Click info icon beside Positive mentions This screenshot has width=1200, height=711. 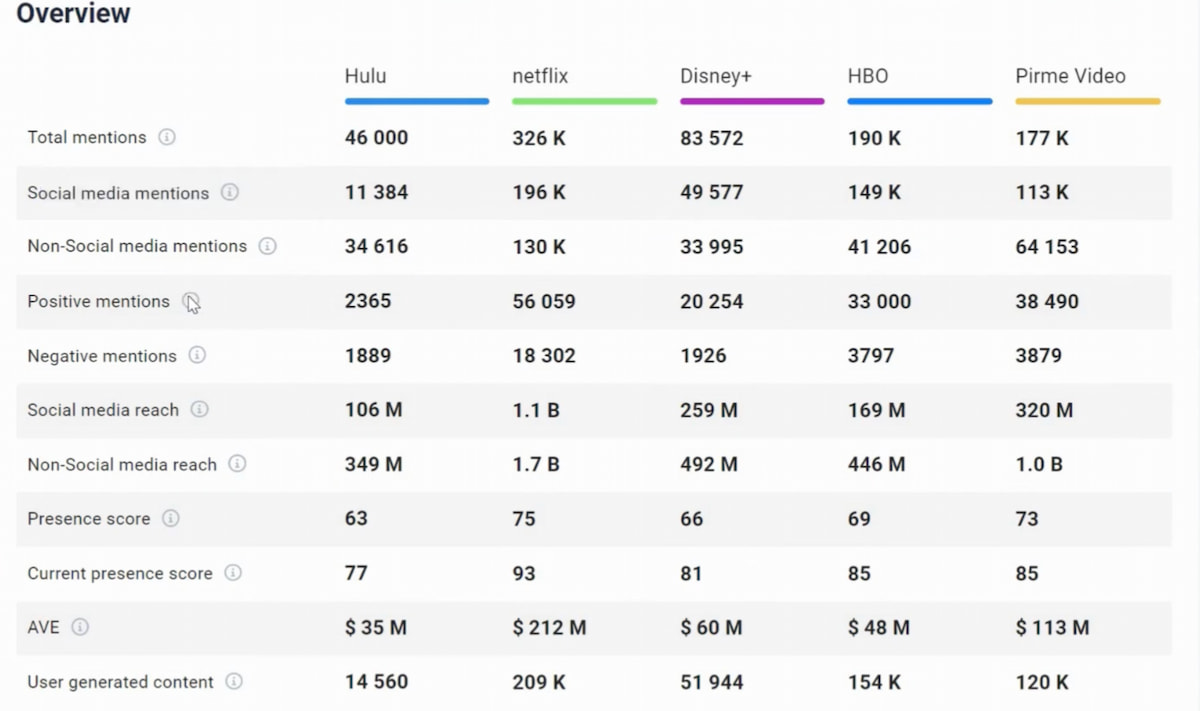pos(190,301)
